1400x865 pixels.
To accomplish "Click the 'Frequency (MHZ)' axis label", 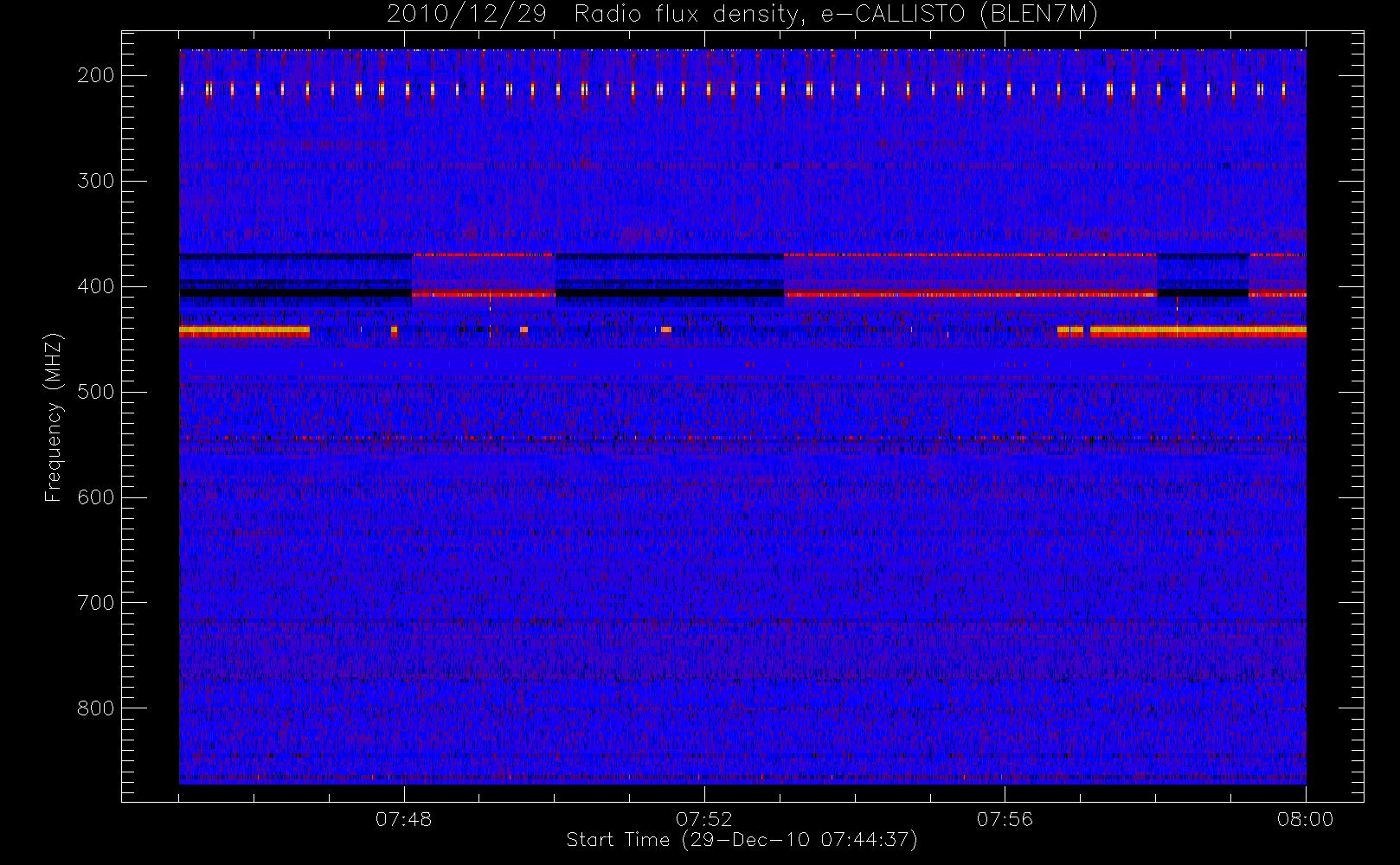I will pos(54,417).
